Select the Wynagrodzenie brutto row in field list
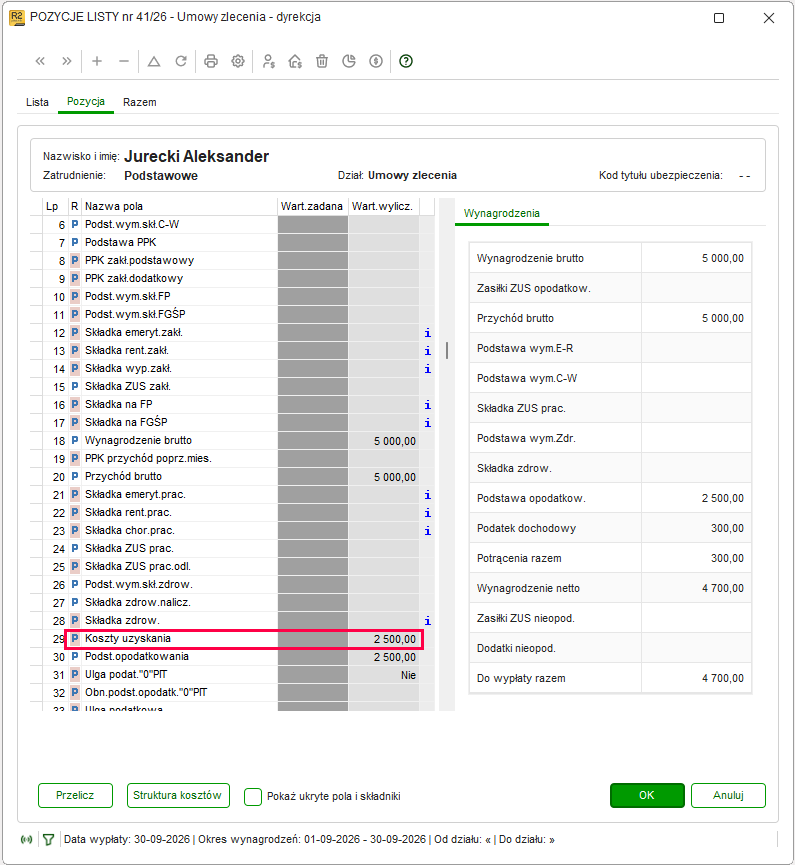 [233, 441]
